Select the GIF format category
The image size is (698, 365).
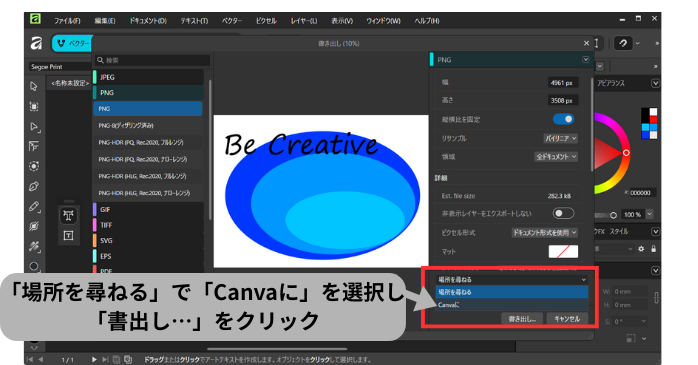point(148,210)
